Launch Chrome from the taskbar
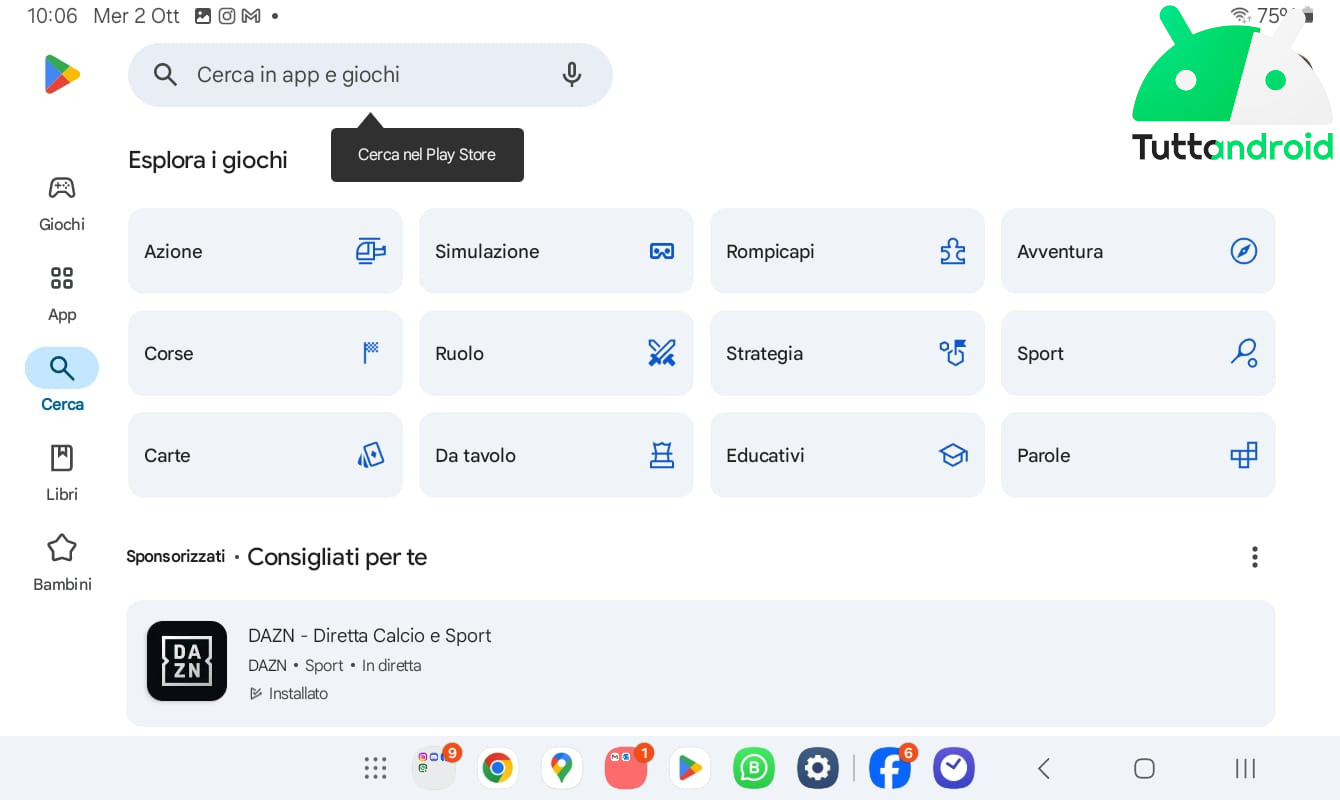 (x=498, y=768)
